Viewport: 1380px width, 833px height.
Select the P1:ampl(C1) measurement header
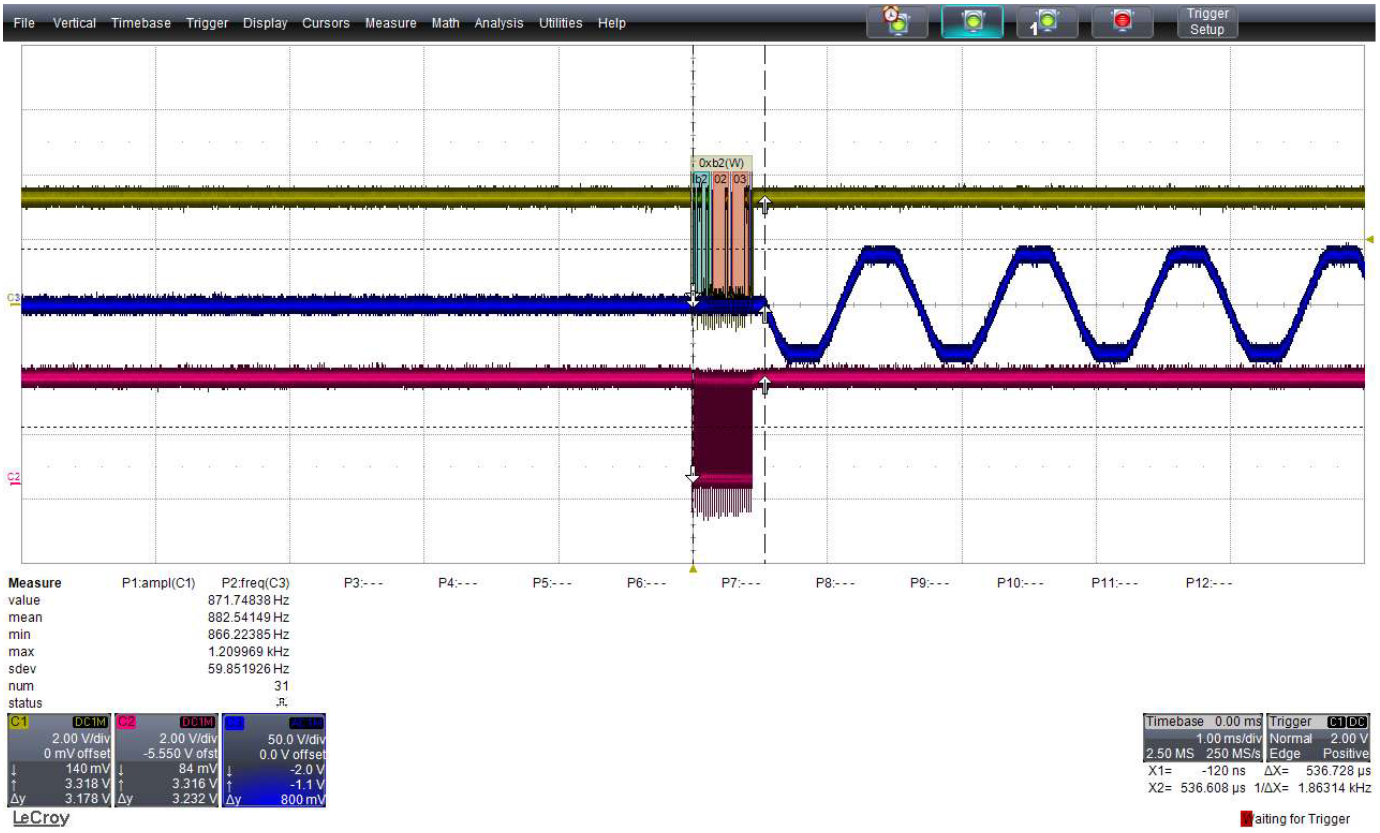[x=157, y=583]
